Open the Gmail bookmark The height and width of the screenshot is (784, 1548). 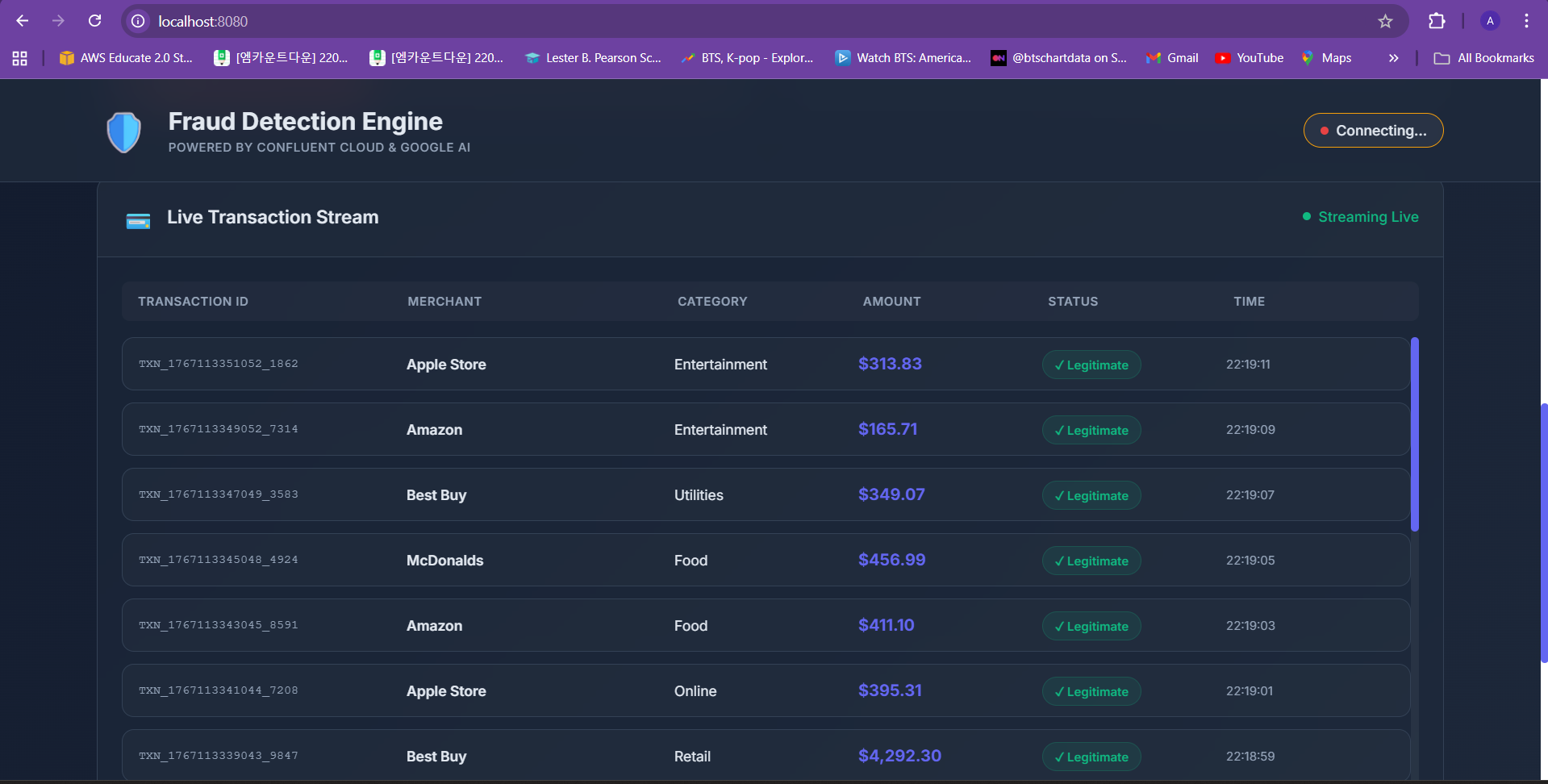[1172, 58]
